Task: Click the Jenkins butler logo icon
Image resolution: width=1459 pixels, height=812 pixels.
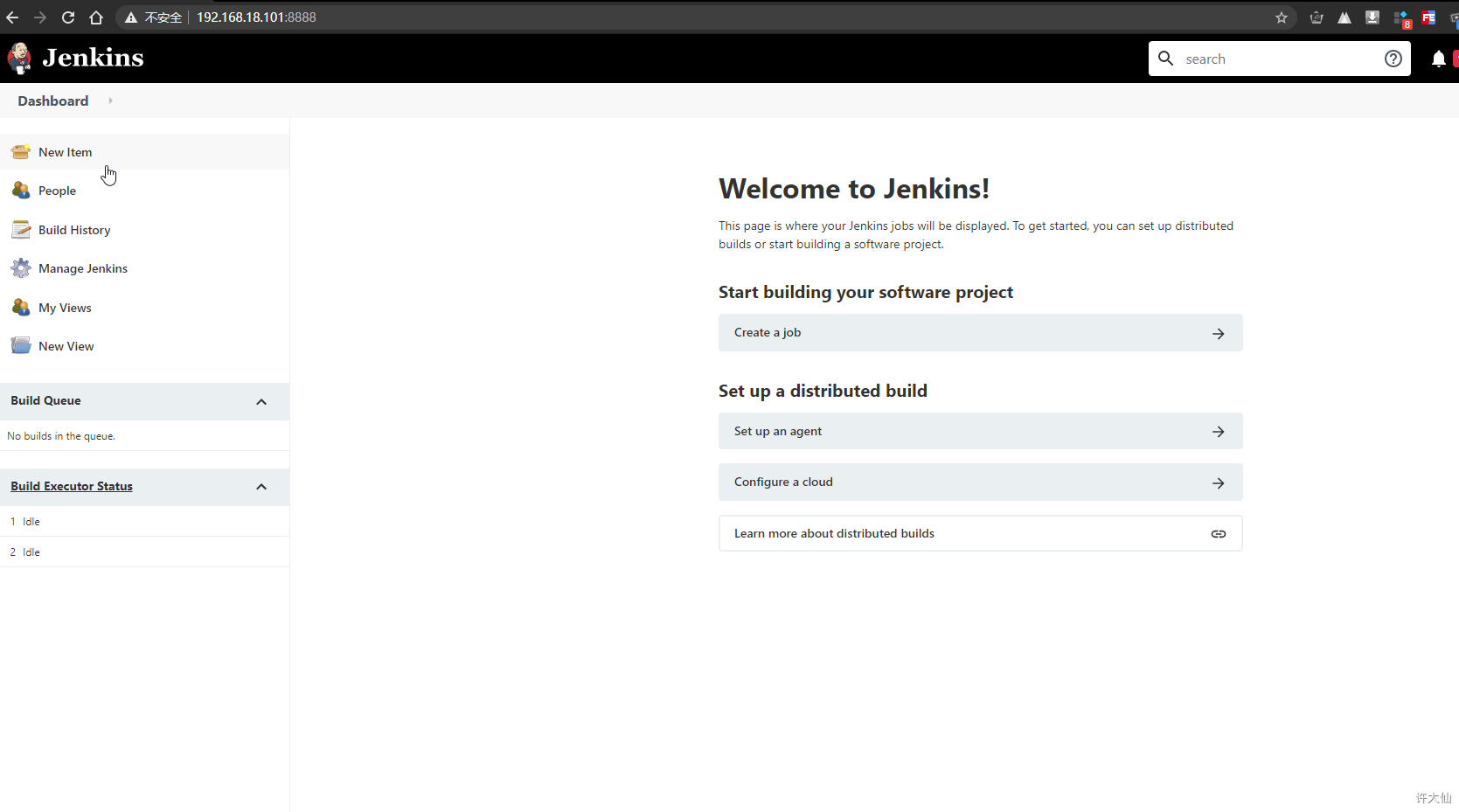Action: pos(19,58)
